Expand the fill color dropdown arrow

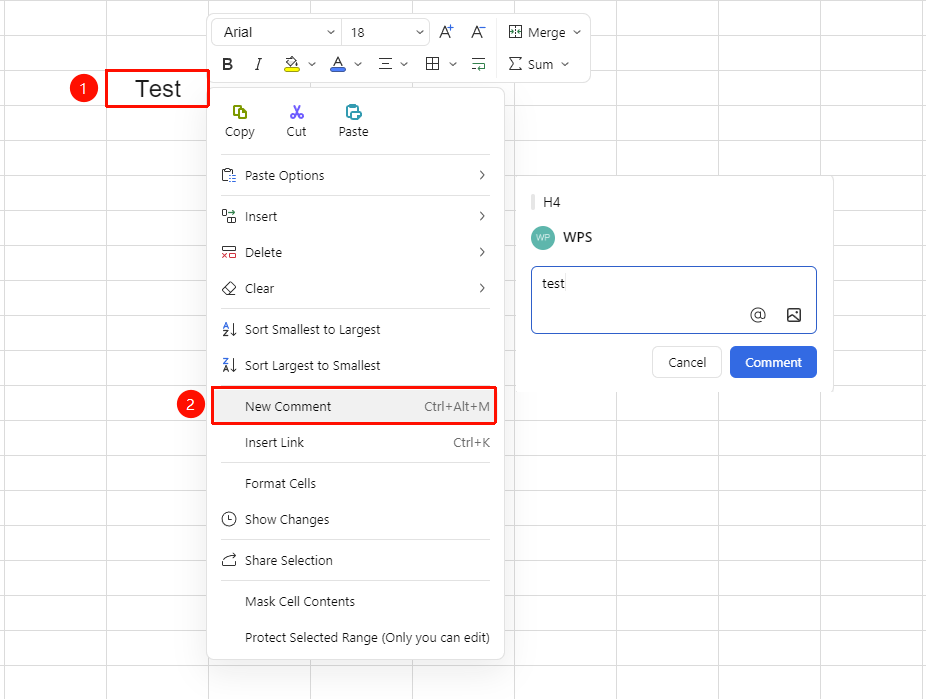click(312, 64)
